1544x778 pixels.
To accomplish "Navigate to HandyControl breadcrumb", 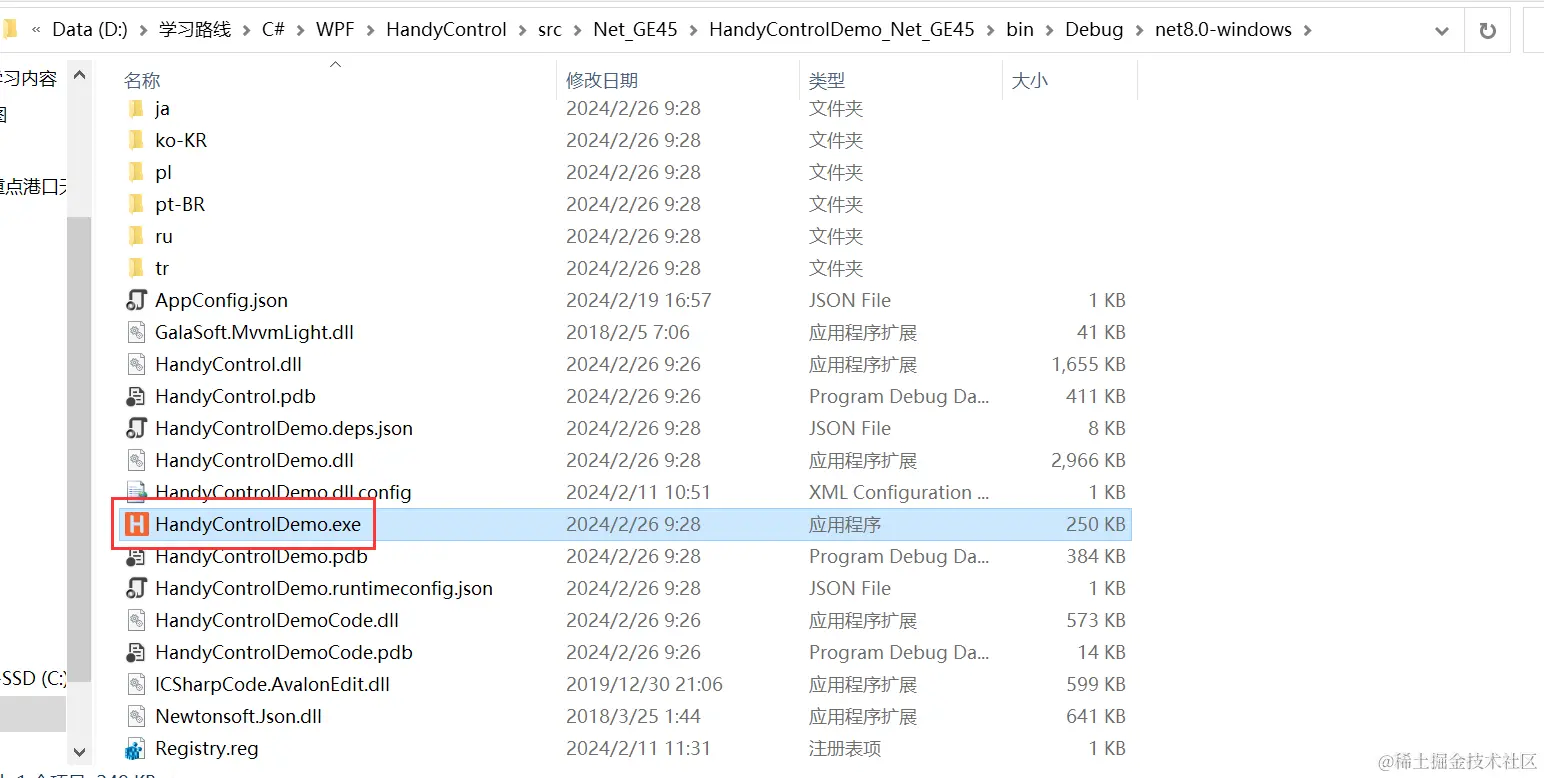I will (446, 30).
